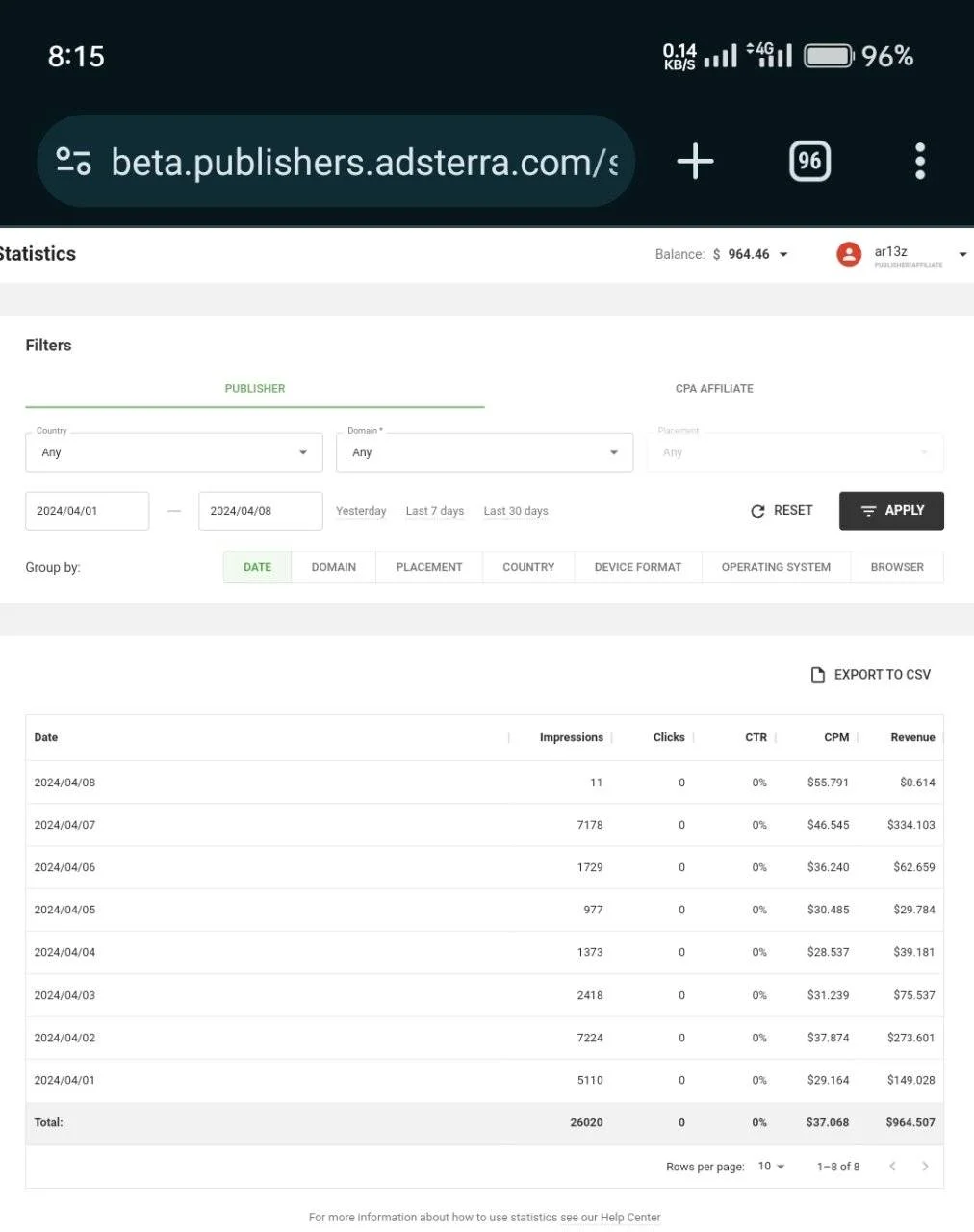The image size is (974, 1232).
Task: Click the red user avatar icon
Action: click(x=849, y=254)
